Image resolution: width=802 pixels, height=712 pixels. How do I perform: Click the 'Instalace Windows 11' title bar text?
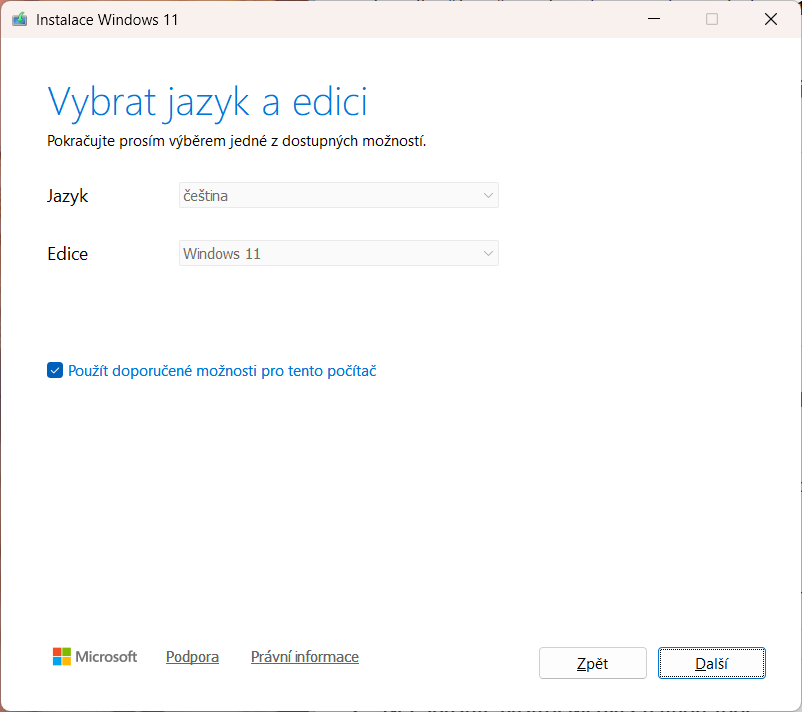tap(107, 19)
